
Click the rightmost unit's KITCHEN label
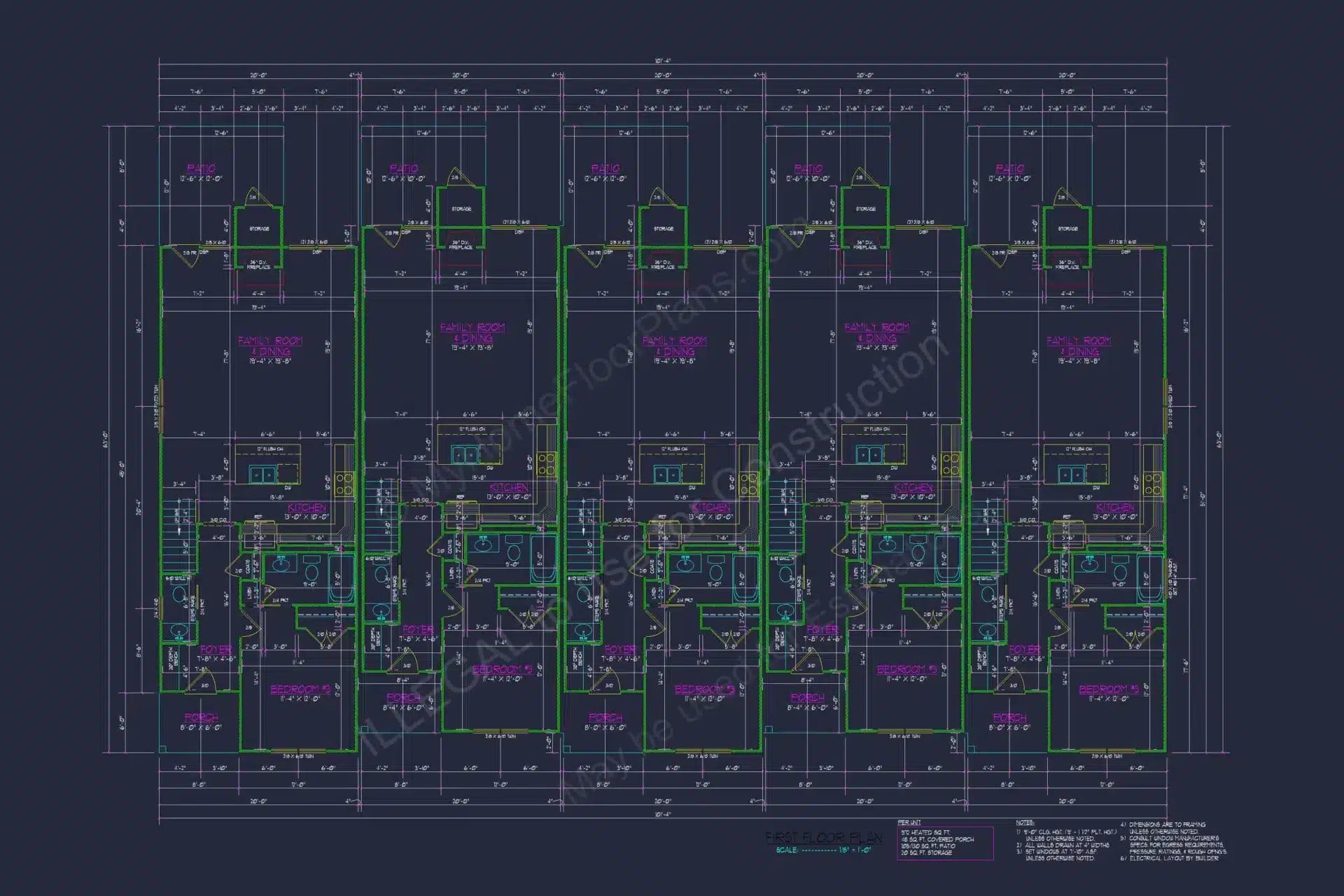pos(1115,507)
